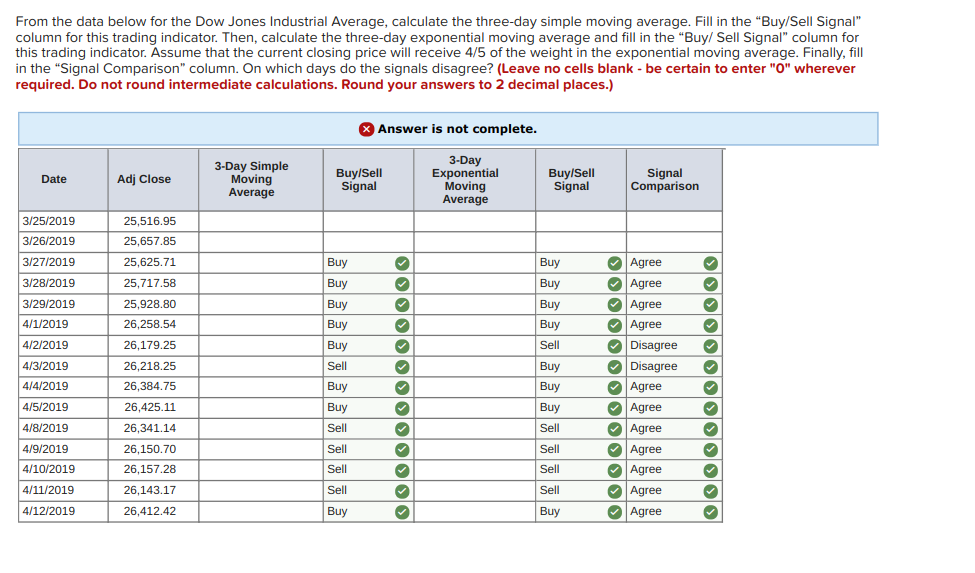Click the second Sell checkmark in the 4/11/2019 row
Image resolution: width=975 pixels, height=573 pixels.
pos(615,492)
